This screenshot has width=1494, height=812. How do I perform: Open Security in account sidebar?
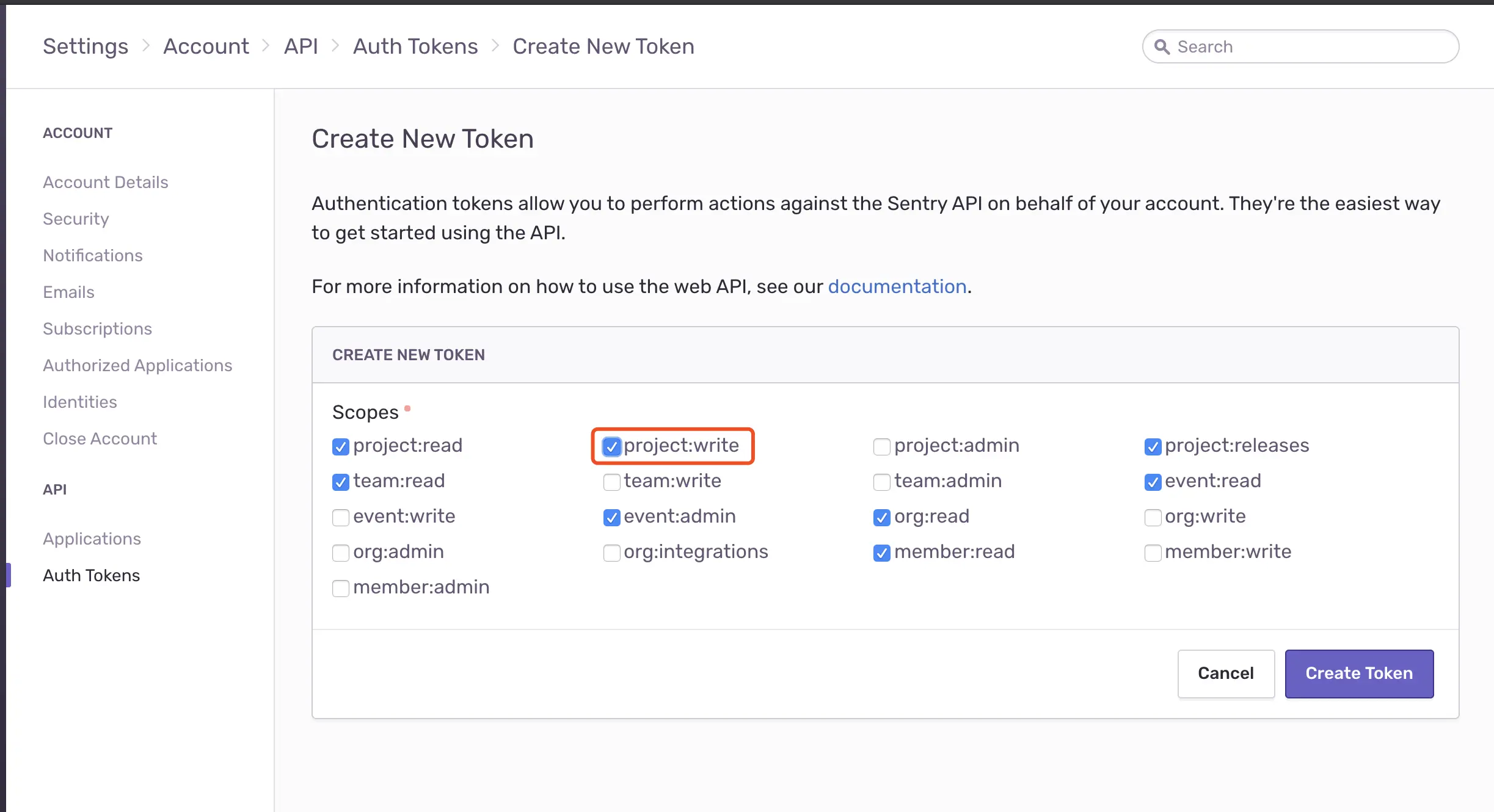76,219
